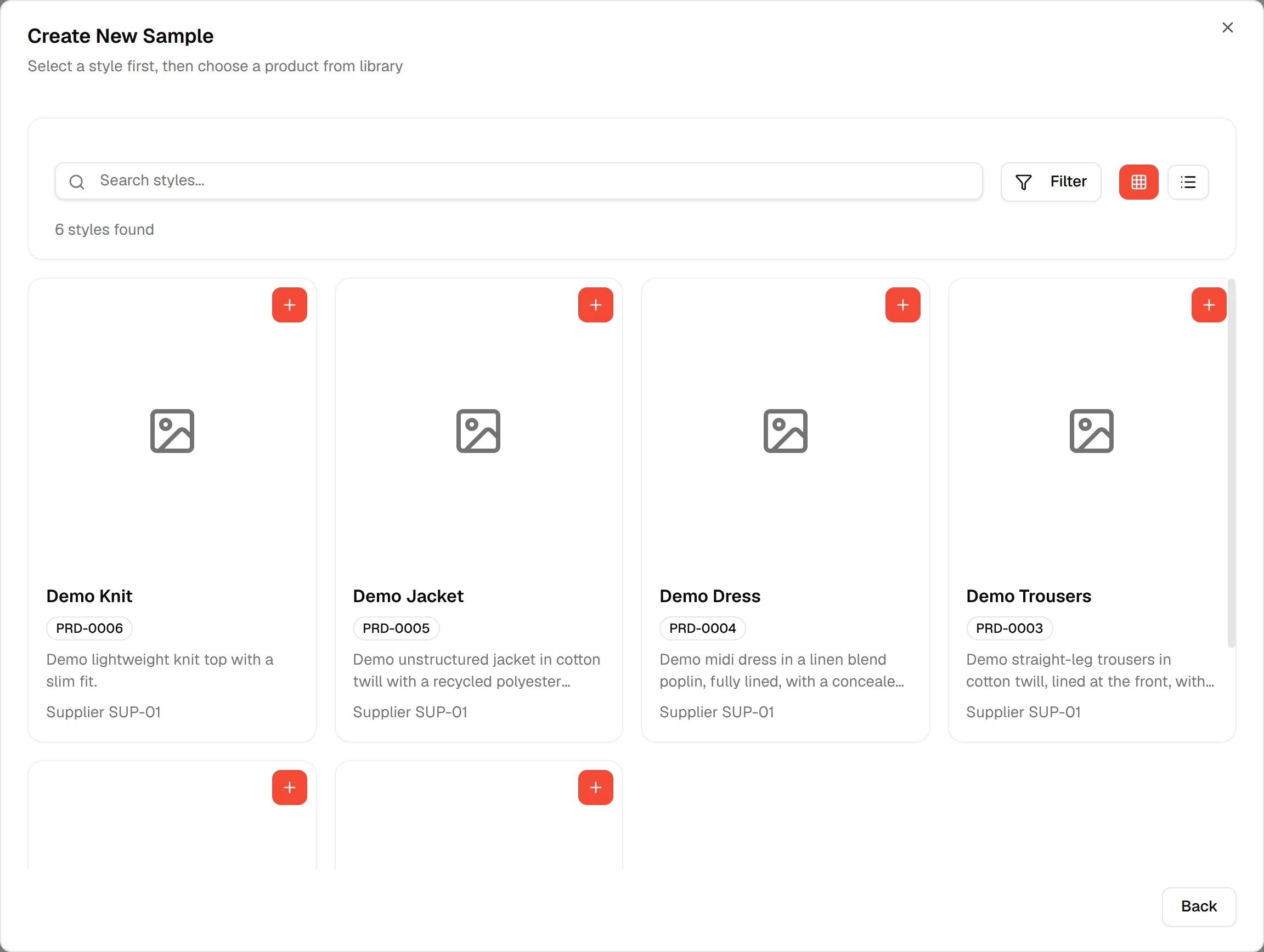This screenshot has width=1264, height=952.
Task: Select the Demo Trousers image placeholder
Action: click(1091, 431)
